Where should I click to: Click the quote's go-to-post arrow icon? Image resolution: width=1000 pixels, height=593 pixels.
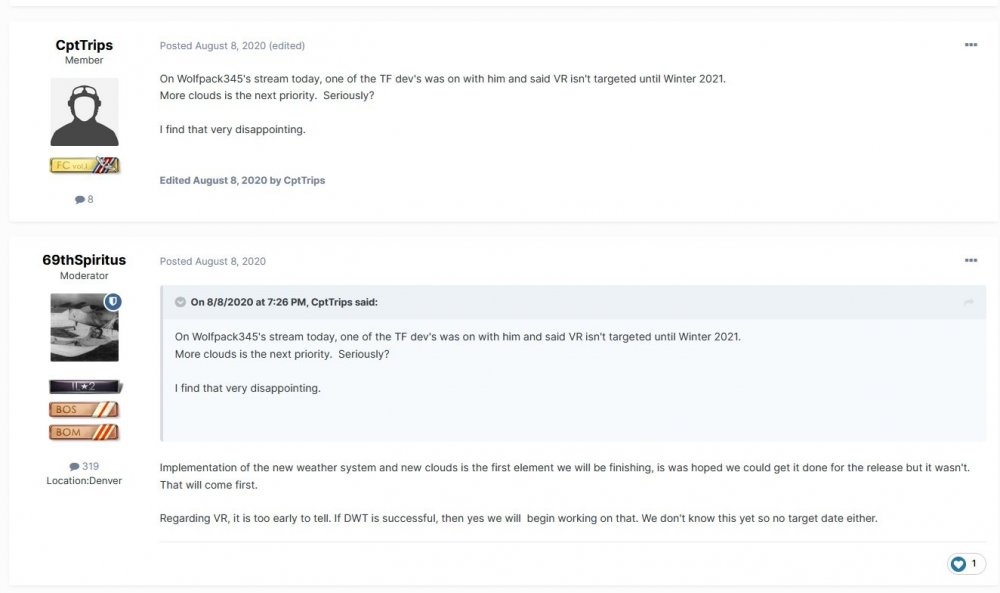point(968,302)
